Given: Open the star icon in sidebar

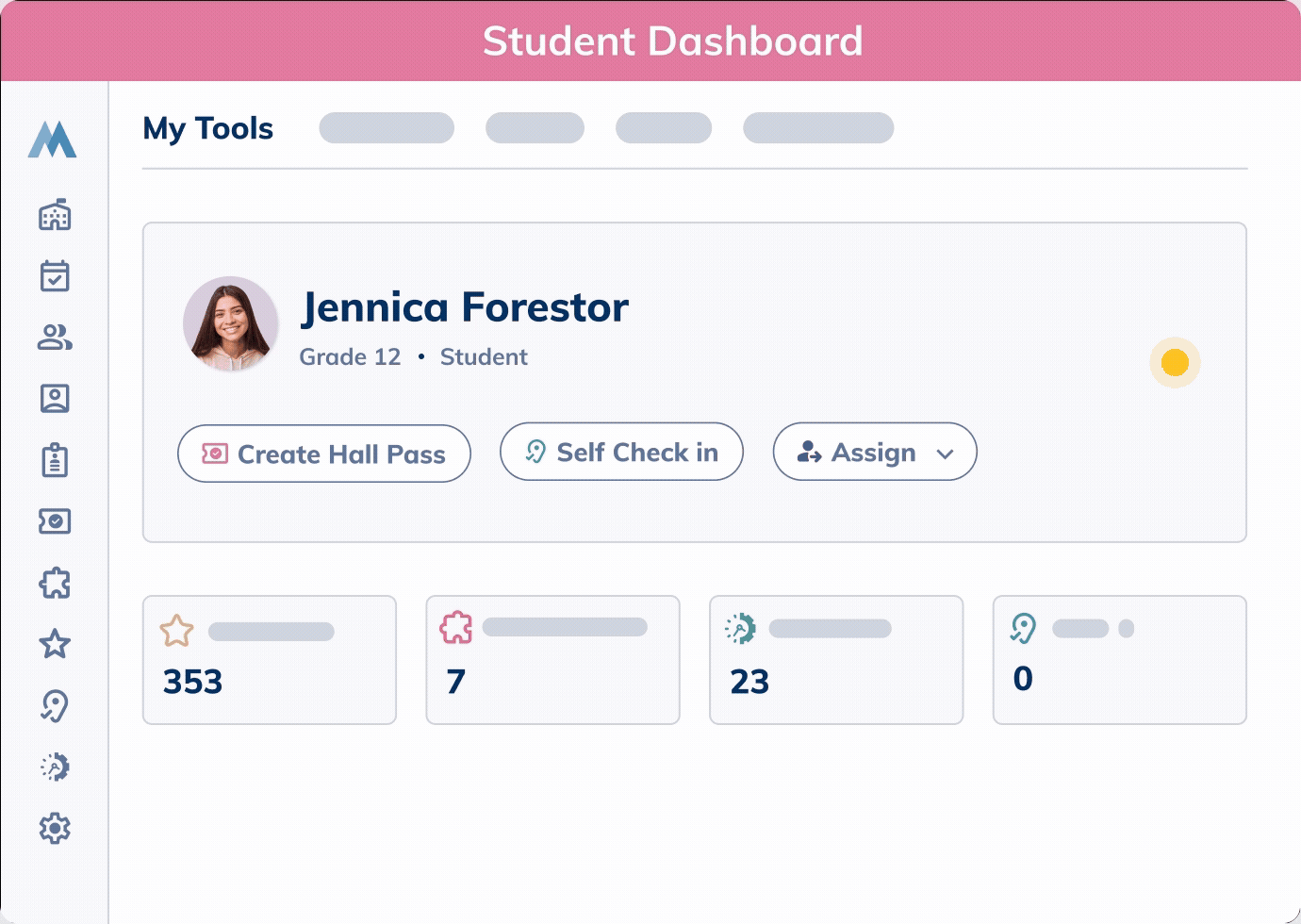Looking at the screenshot, I should [x=55, y=644].
